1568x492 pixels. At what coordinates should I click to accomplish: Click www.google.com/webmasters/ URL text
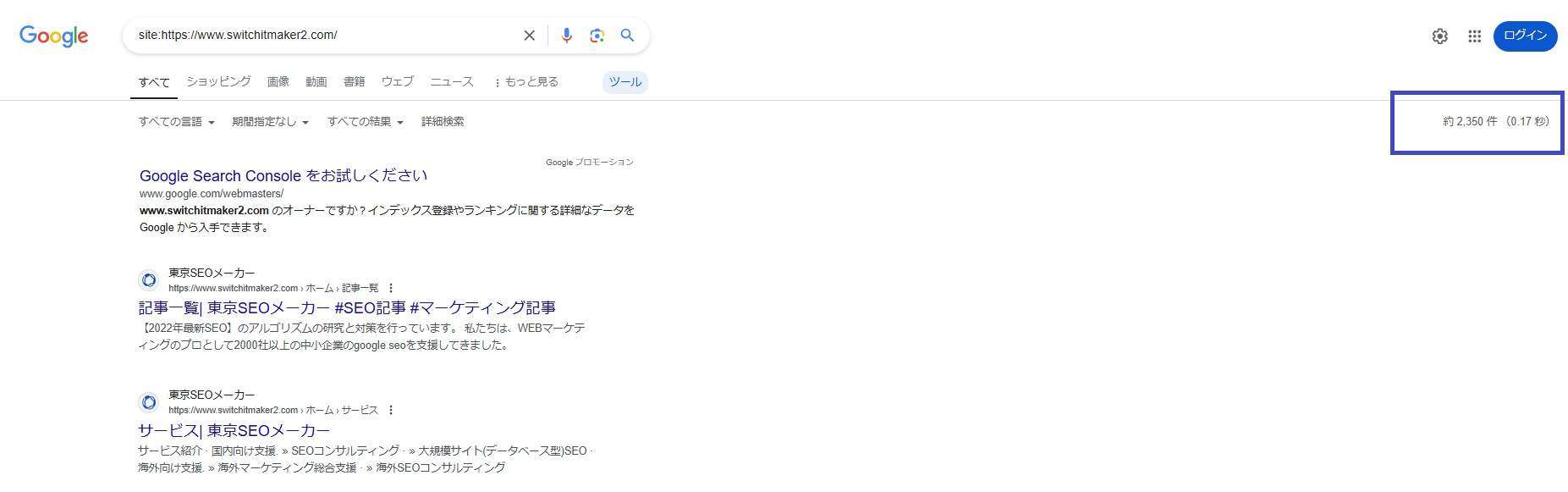click(x=212, y=194)
